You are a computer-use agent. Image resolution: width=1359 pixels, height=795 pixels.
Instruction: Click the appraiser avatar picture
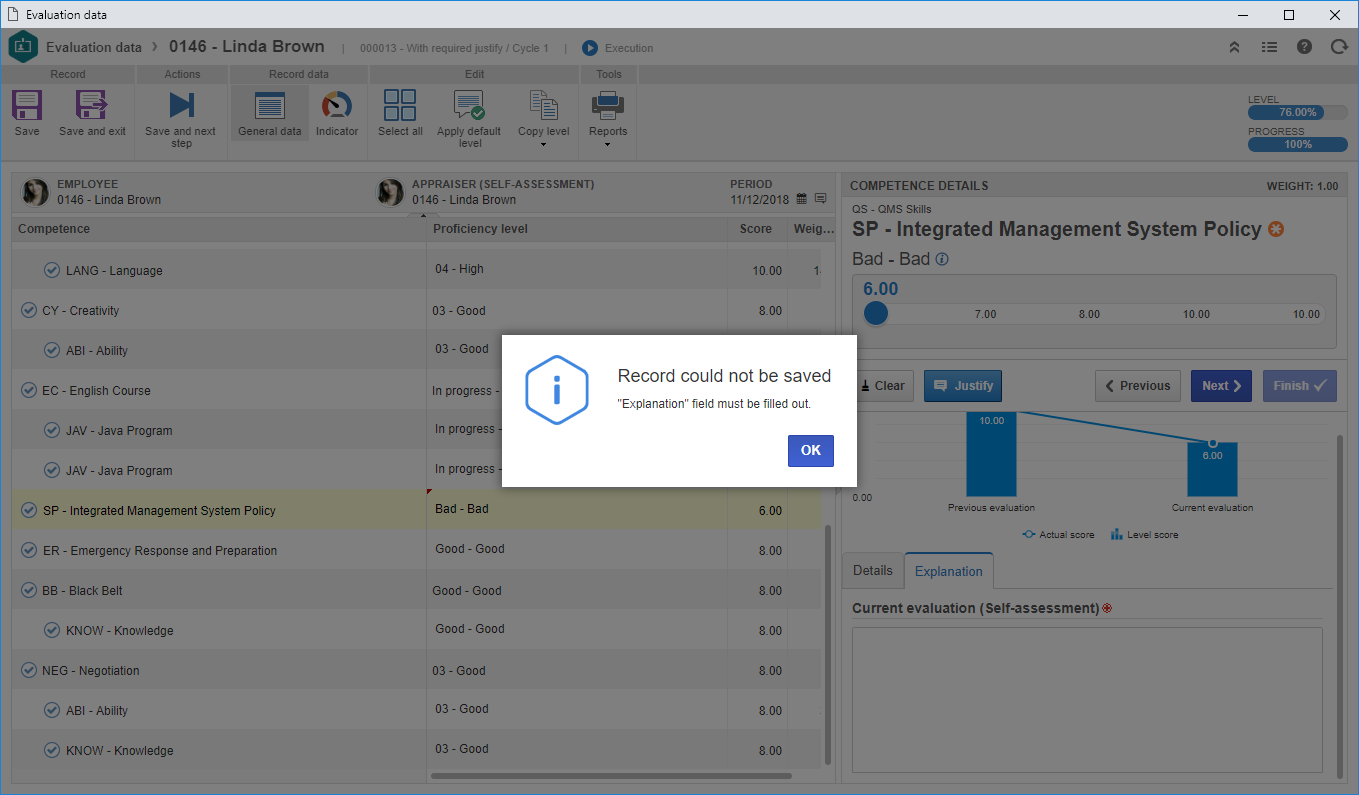391,192
